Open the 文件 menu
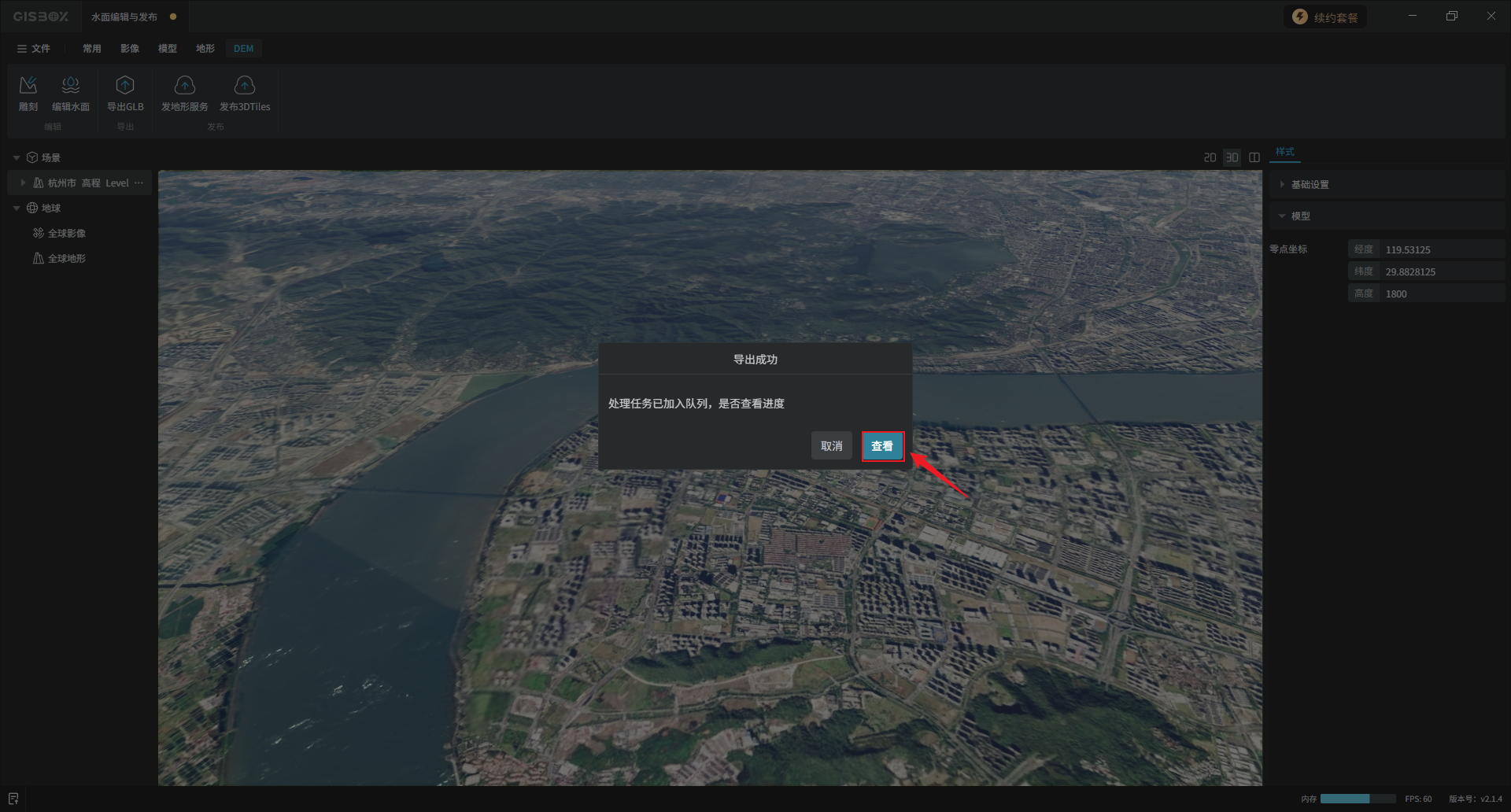 click(x=34, y=49)
